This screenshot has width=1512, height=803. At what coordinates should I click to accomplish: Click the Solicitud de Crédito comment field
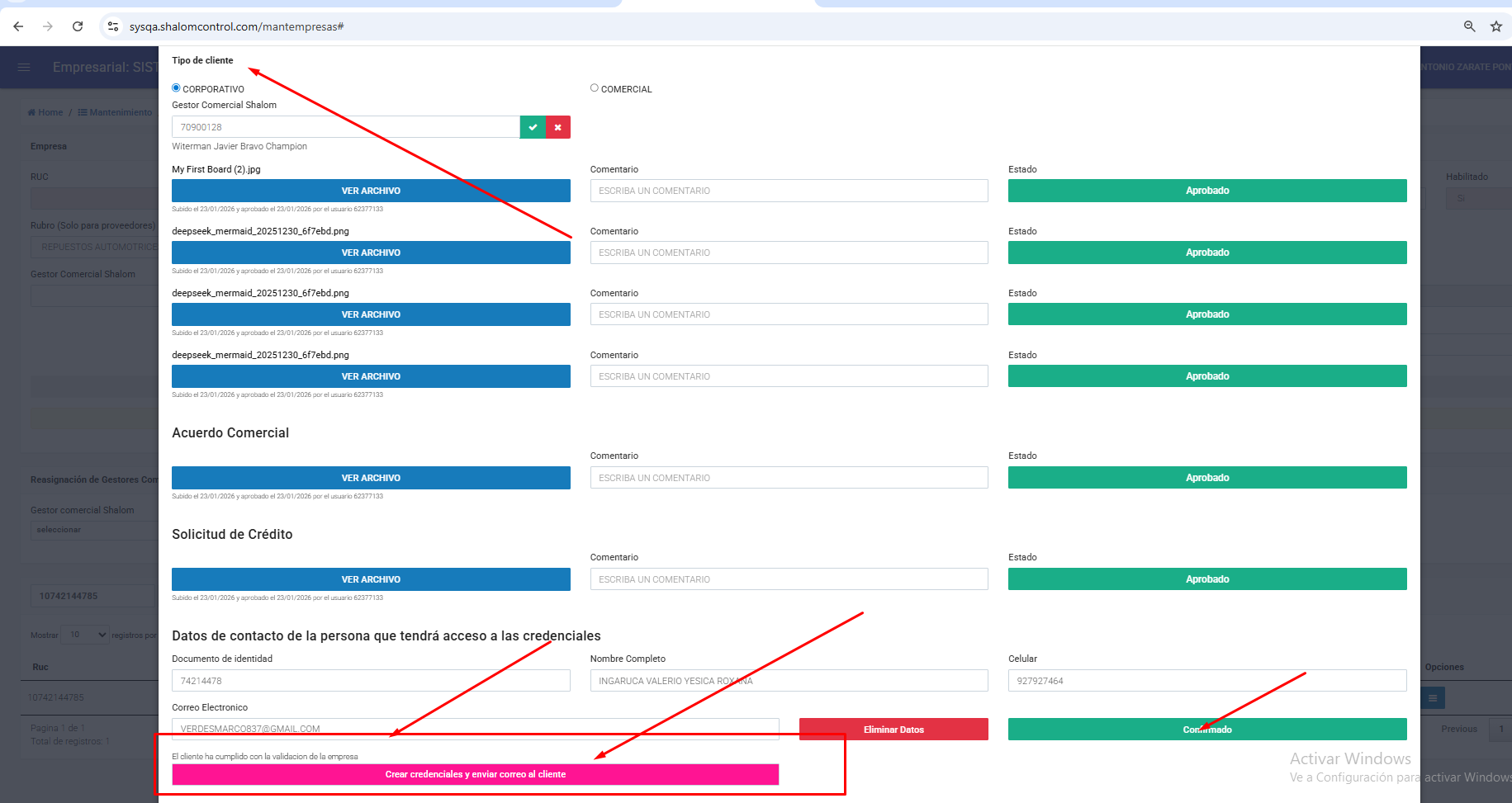789,579
